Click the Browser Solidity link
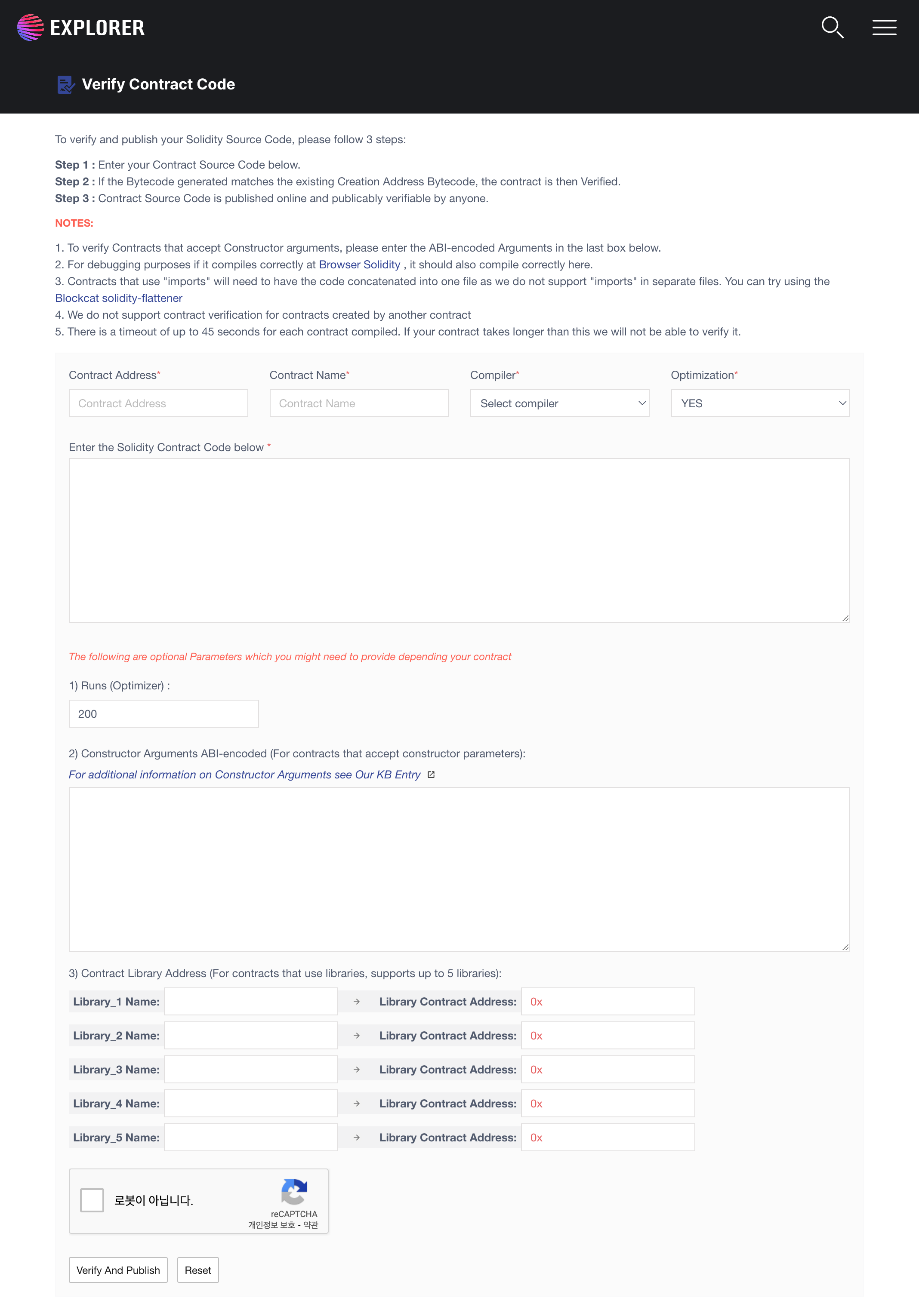 (359, 265)
